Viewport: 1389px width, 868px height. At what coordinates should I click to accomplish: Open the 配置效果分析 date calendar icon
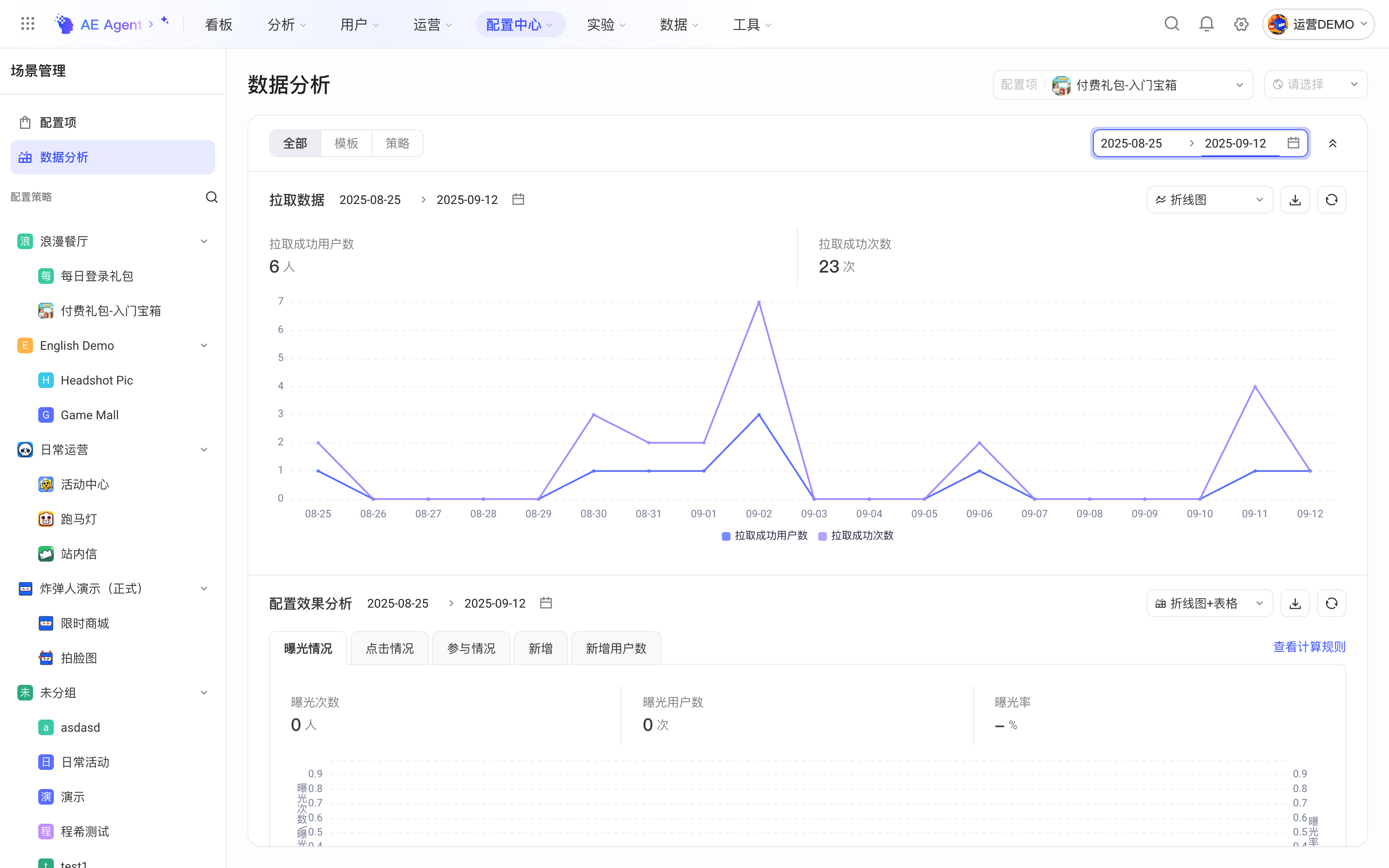click(546, 603)
